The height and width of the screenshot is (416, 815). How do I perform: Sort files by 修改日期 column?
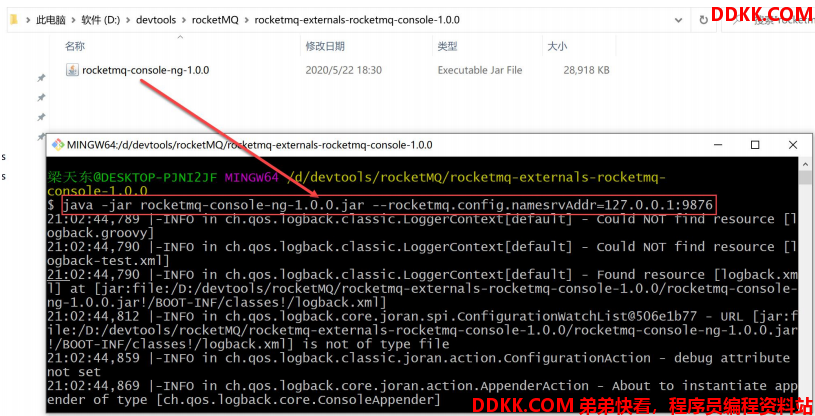pos(325,46)
